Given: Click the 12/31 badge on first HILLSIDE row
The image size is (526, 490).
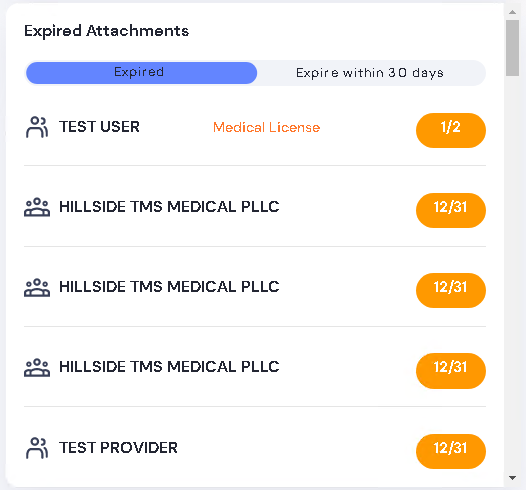Looking at the screenshot, I should click(451, 210).
